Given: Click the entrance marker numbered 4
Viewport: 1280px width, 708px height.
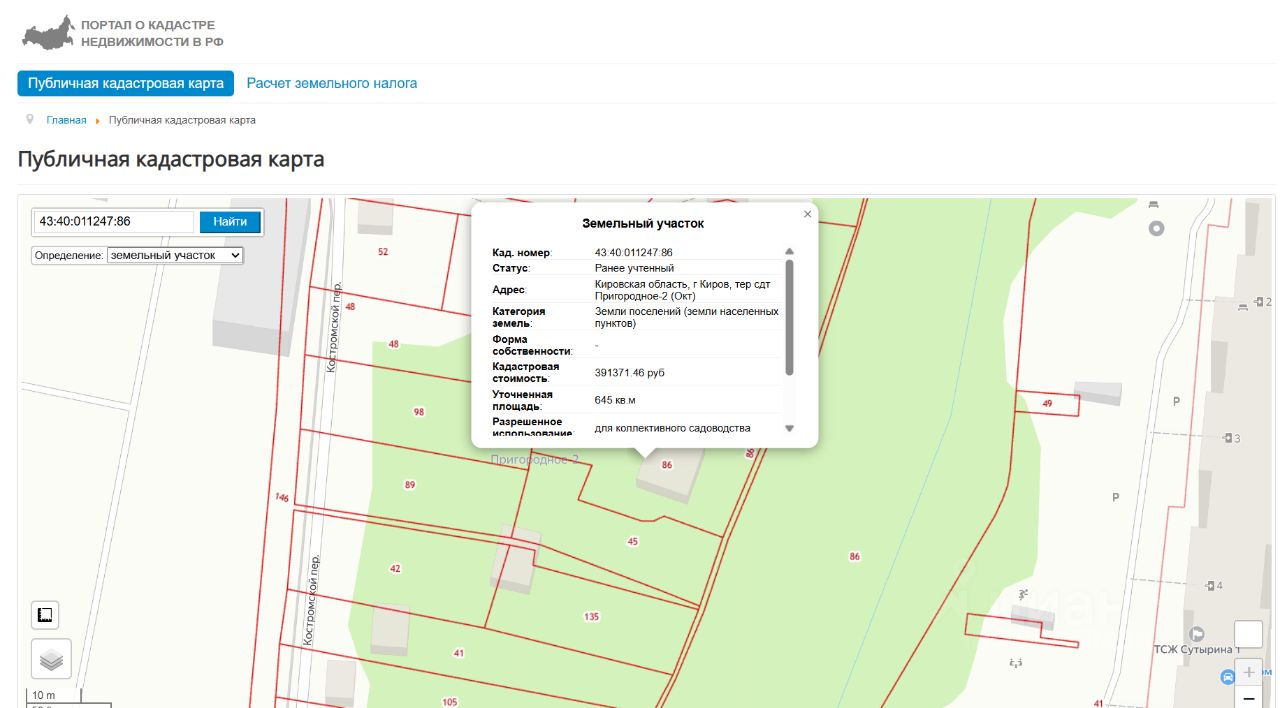Looking at the screenshot, I should [x=1215, y=585].
